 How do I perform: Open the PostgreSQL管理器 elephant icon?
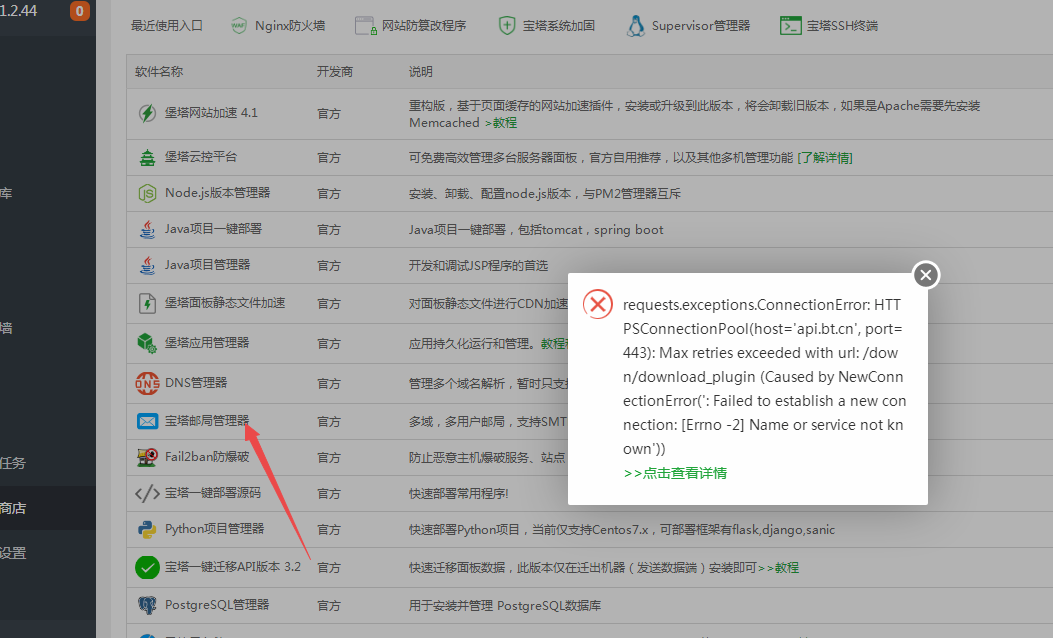click(x=146, y=604)
